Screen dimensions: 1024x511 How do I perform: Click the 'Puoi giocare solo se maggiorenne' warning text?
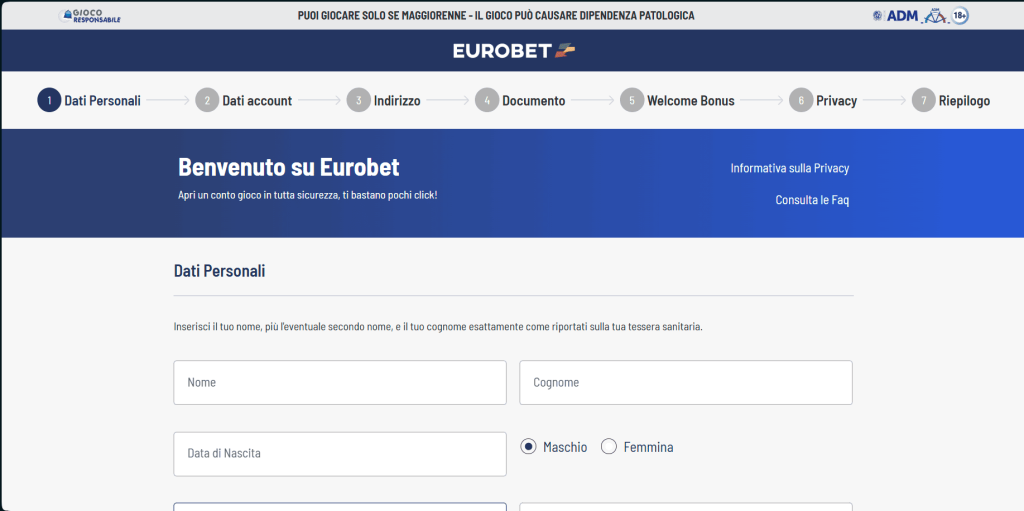click(496, 15)
